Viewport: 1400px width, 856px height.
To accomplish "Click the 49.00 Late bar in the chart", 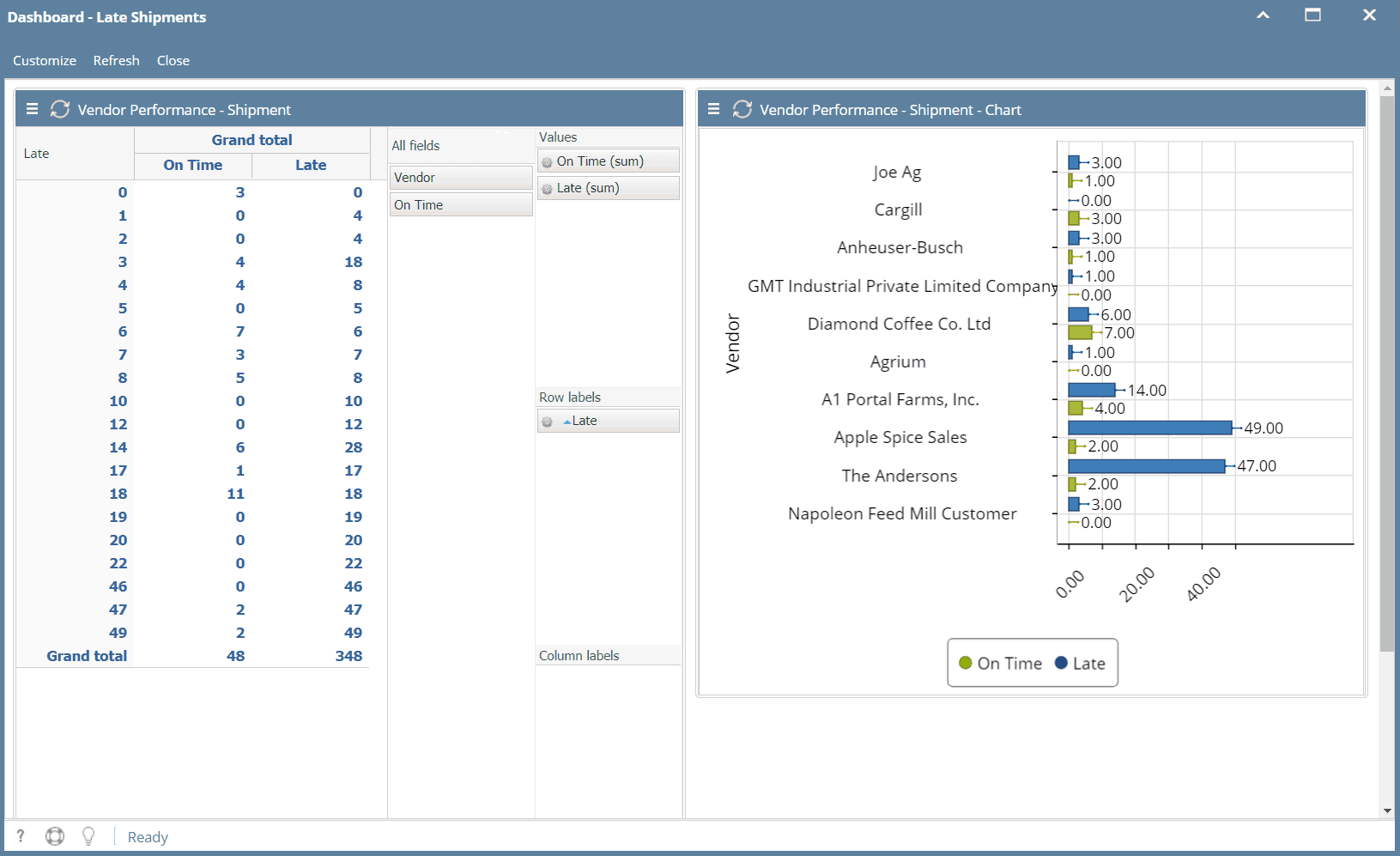I will 1150,428.
